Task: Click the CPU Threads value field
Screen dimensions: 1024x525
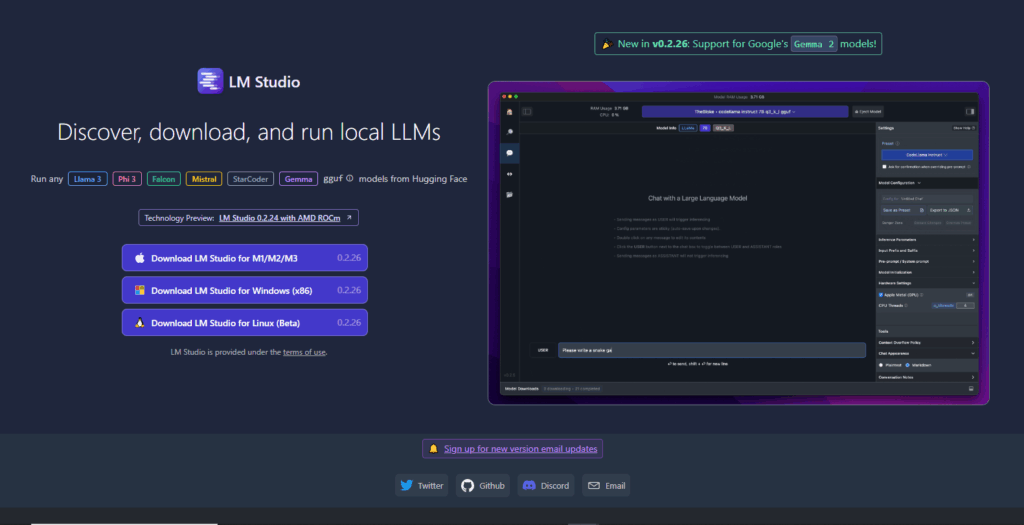Action: click(x=965, y=306)
